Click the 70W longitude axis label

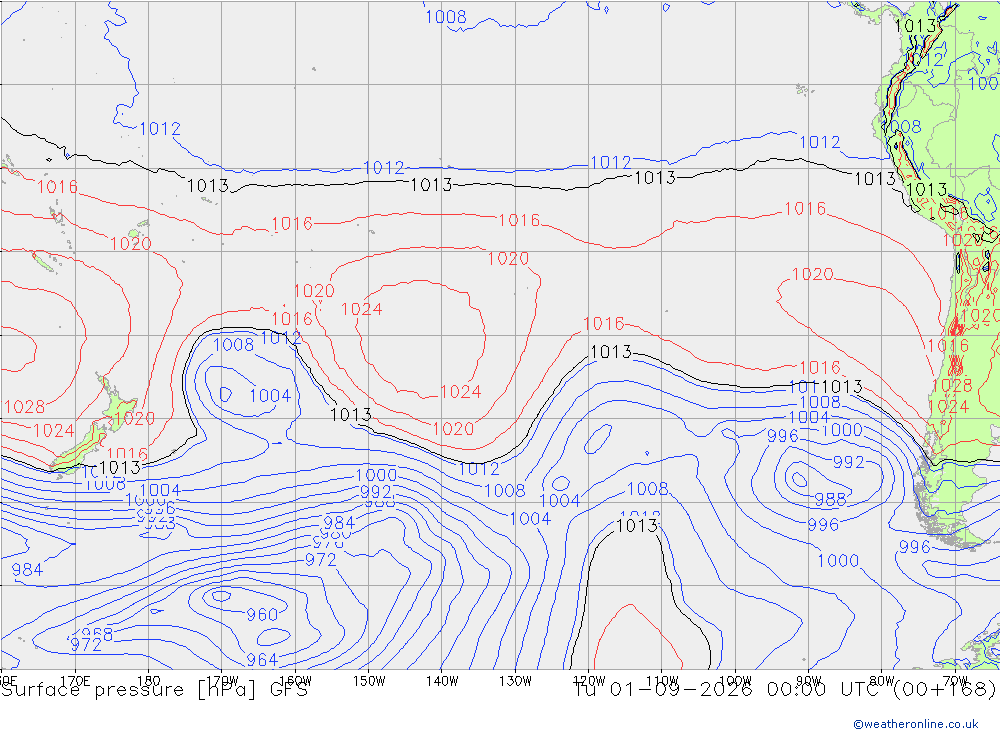955,681
